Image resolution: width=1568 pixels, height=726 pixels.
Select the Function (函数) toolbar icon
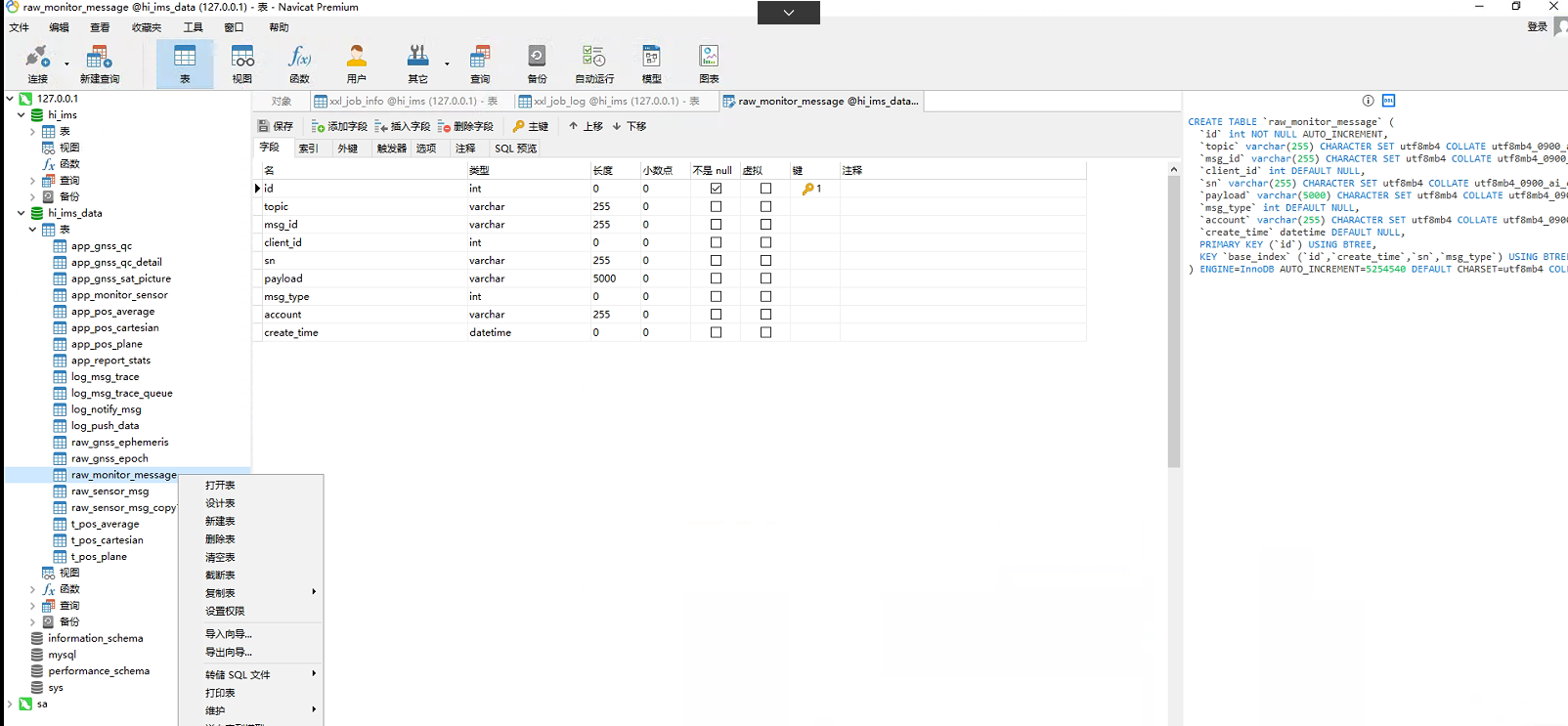coord(299,64)
